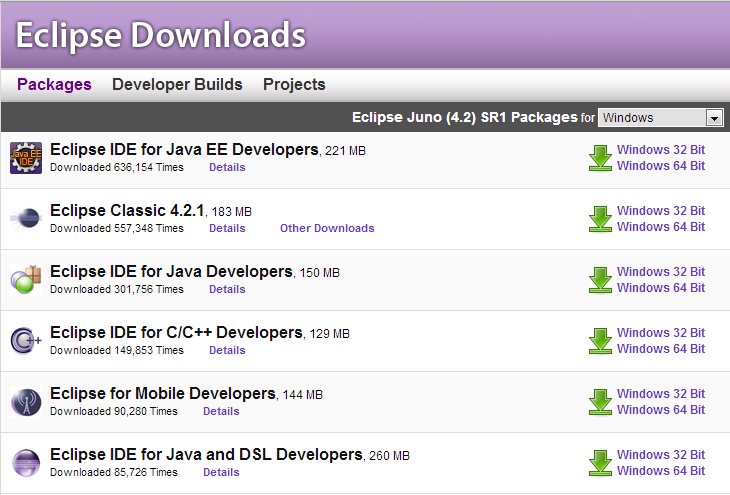Open the Windows platform dropdown

coord(660,118)
